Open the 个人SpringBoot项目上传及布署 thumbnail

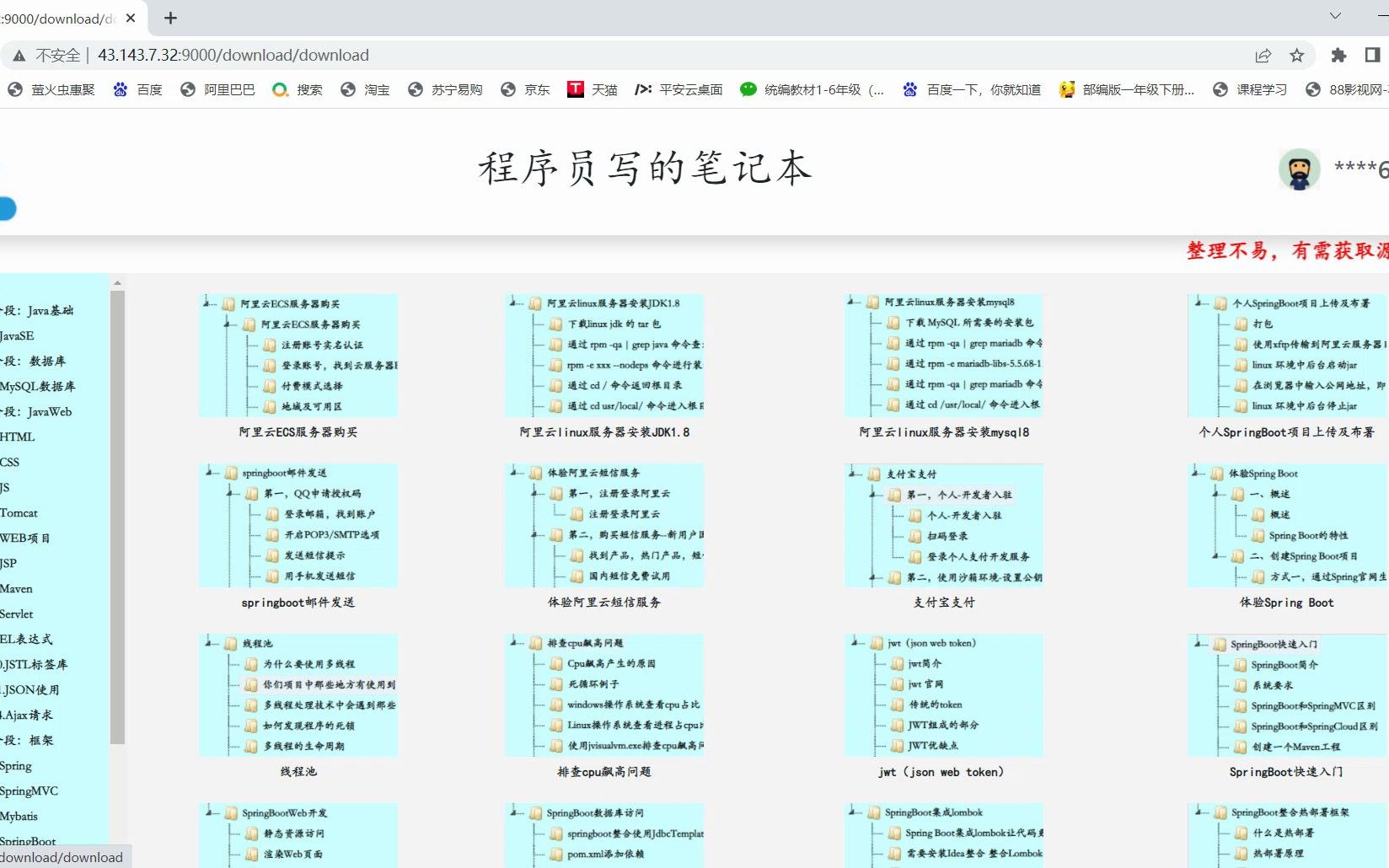(1287, 355)
